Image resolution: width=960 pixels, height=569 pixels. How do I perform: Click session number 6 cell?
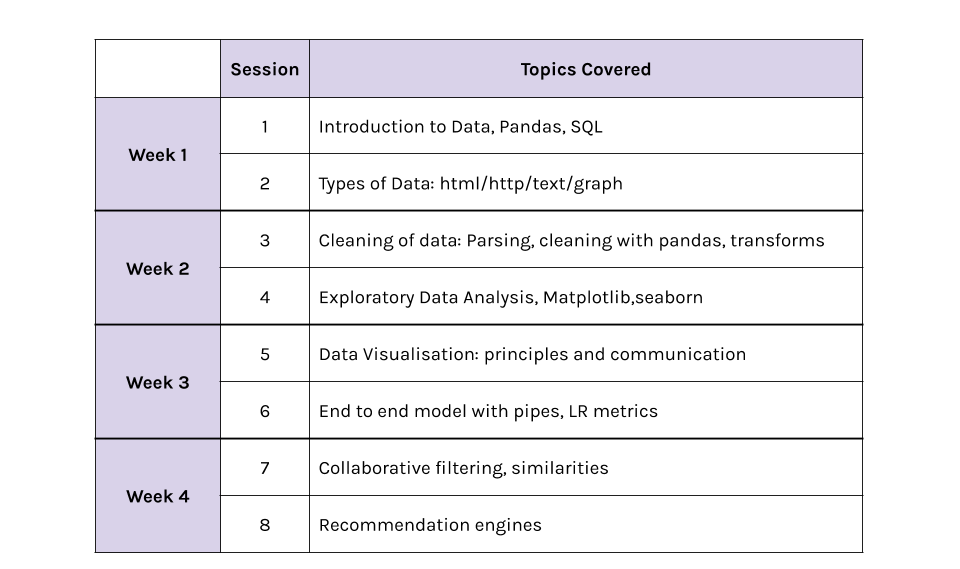pos(264,410)
